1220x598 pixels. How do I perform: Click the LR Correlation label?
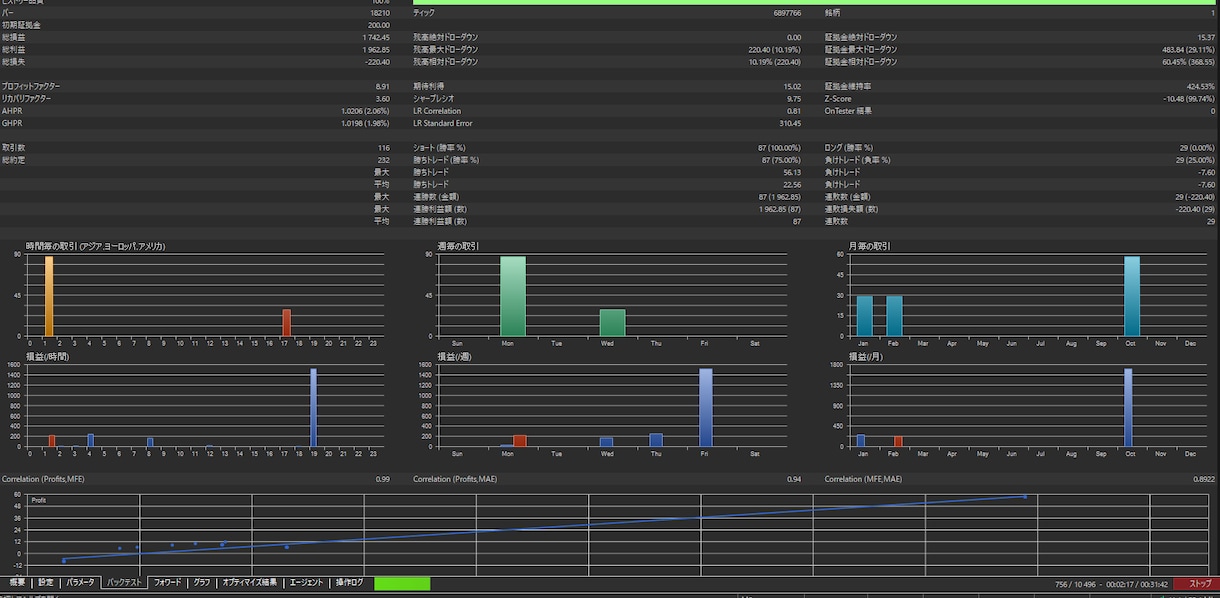[437, 111]
